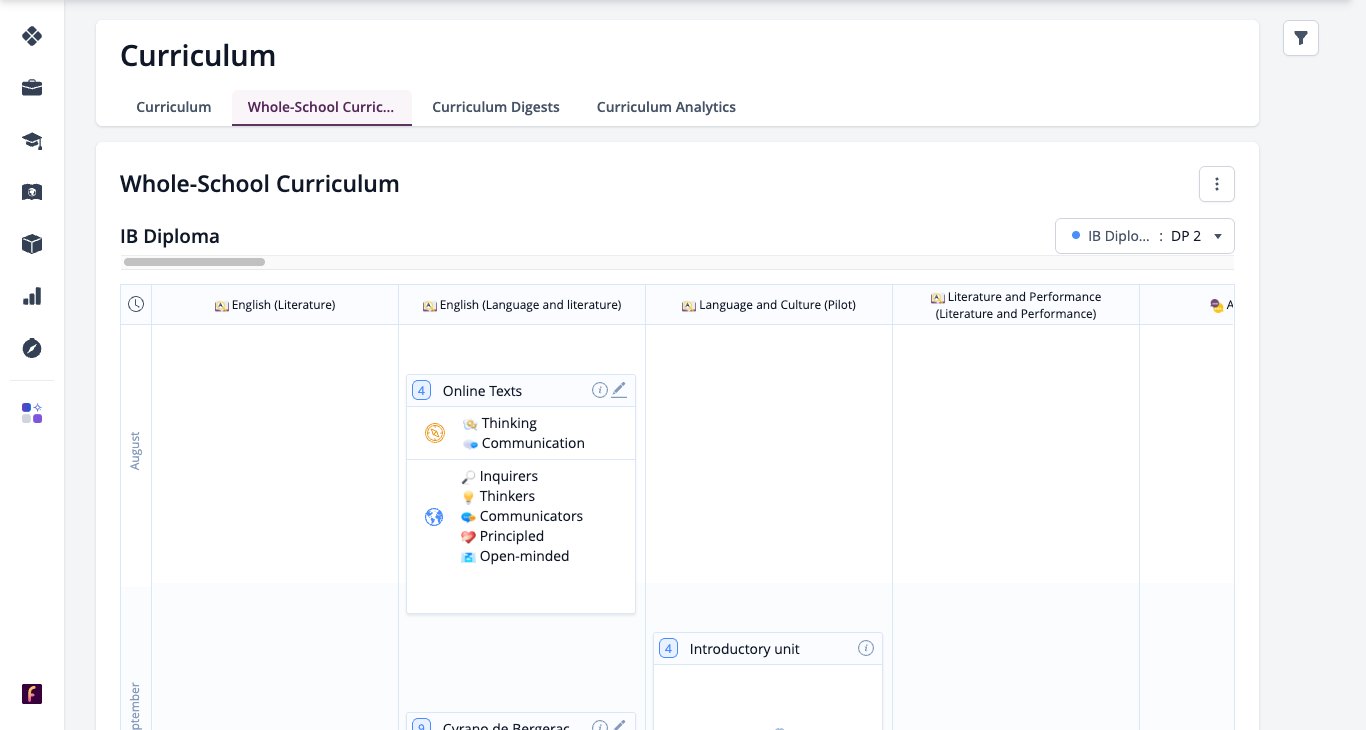Open the briefcase section in the sidebar
The image size is (1366, 730).
(x=32, y=88)
